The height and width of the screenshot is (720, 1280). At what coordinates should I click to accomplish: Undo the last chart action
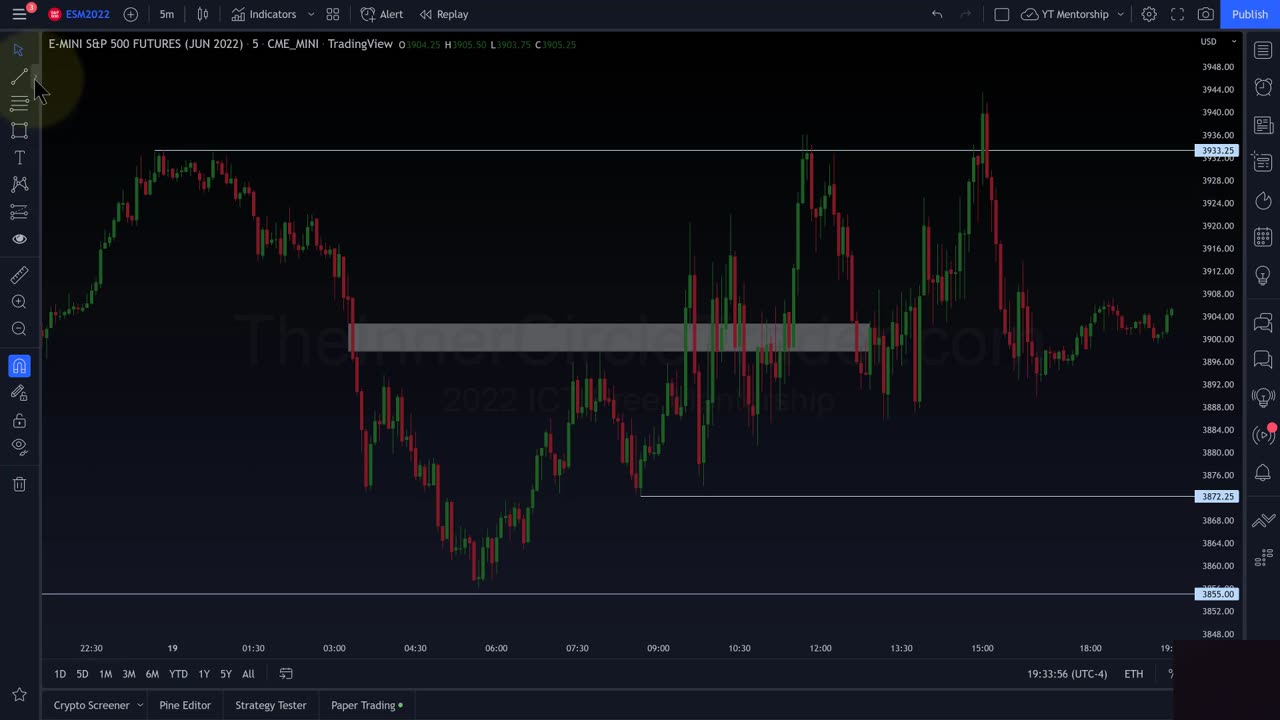(937, 14)
